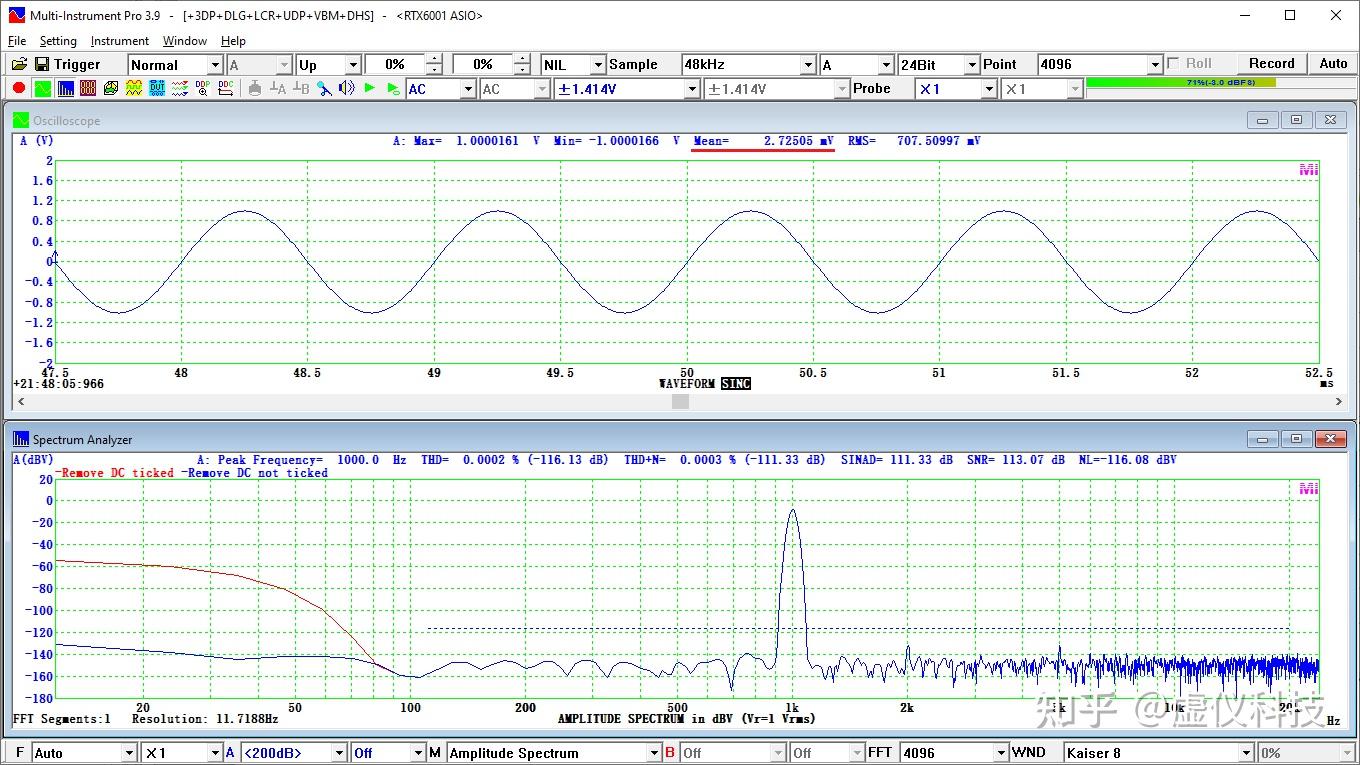The width and height of the screenshot is (1360, 765).
Task: Open the Window menu
Action: (185, 41)
